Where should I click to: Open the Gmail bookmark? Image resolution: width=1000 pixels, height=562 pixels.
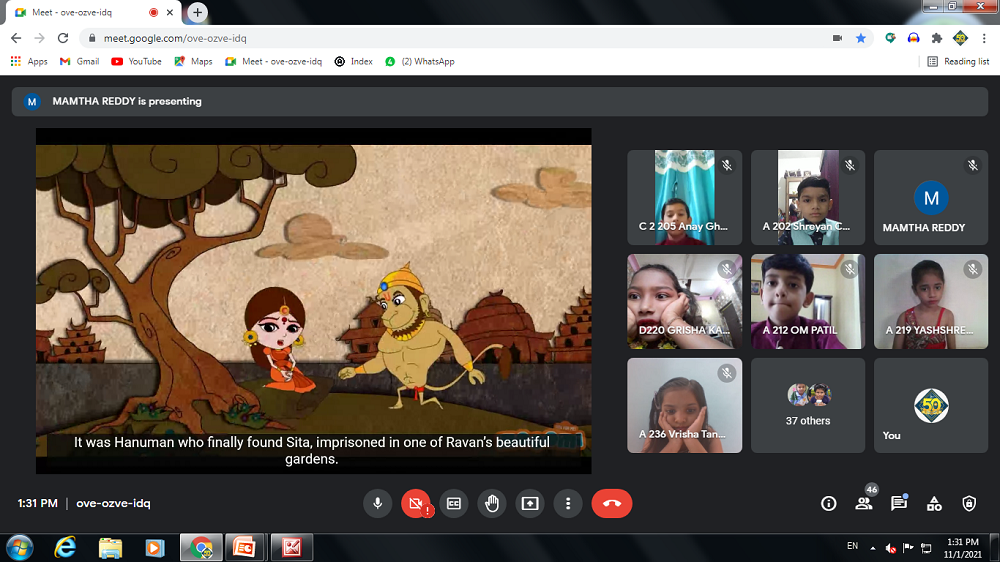pyautogui.click(x=80, y=61)
